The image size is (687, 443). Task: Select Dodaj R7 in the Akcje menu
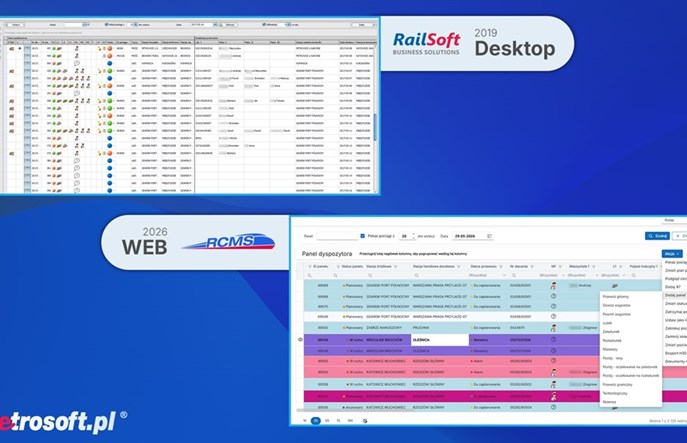tap(675, 287)
